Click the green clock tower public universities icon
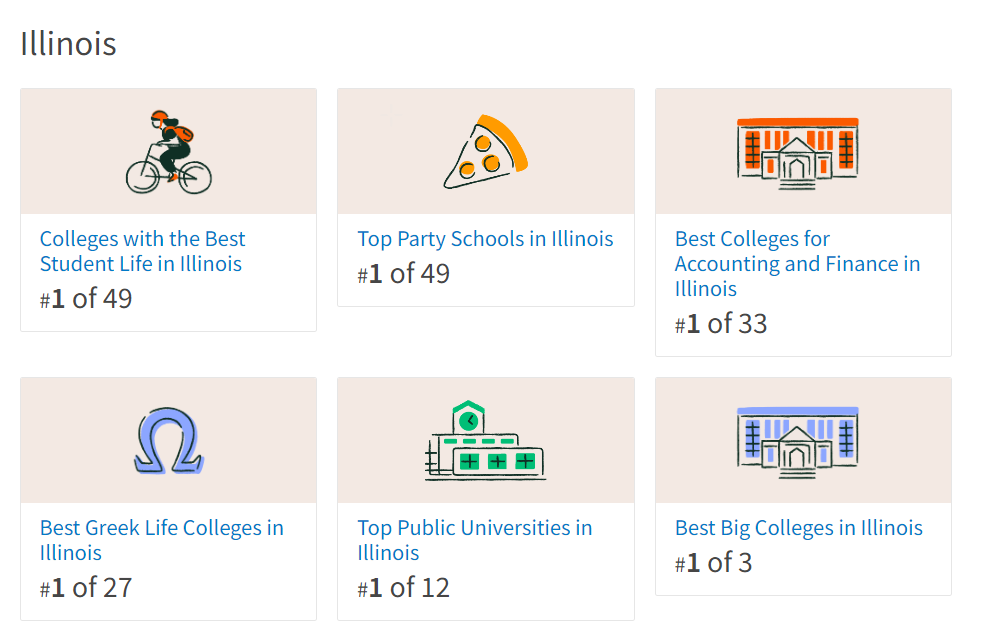 click(x=485, y=441)
